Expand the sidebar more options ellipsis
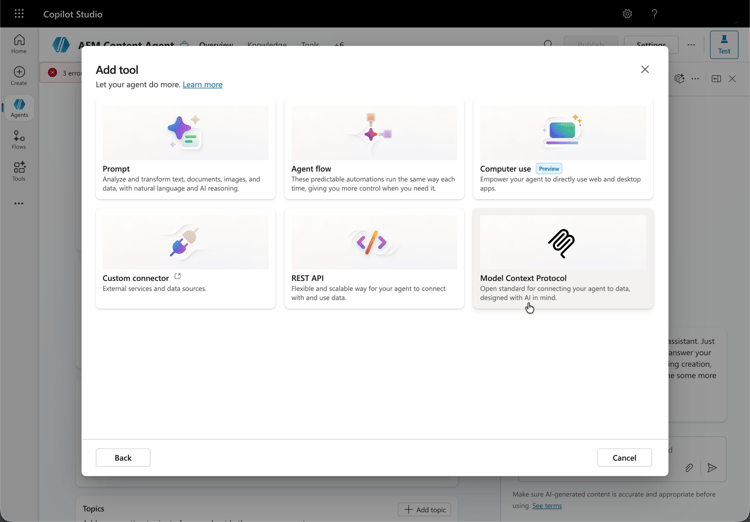750x522 pixels. point(19,203)
